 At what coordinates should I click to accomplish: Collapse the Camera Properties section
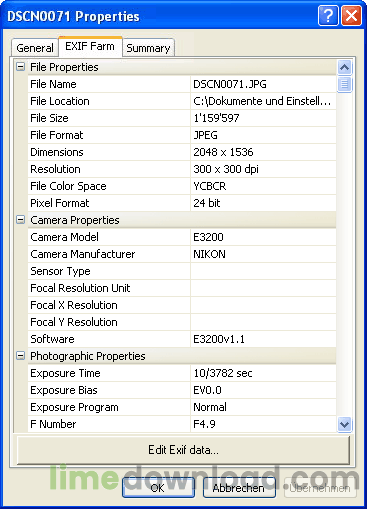[20, 220]
